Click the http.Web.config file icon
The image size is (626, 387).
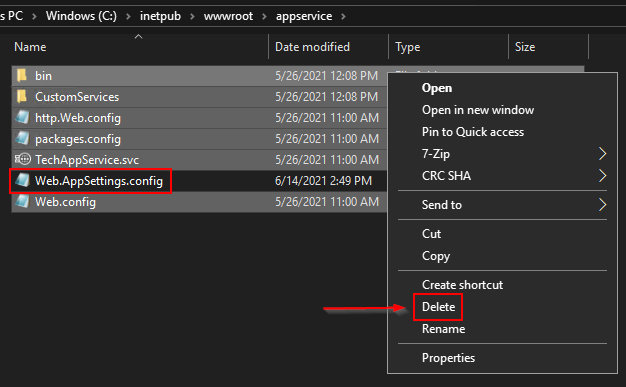(x=22, y=117)
